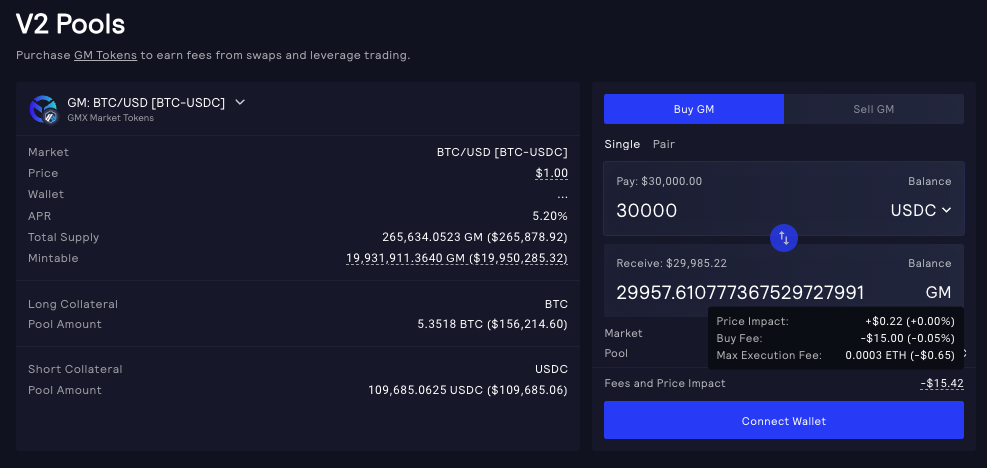Screen dimensions: 987x468
Task: Click the Receive: $29,985.22 label
Action: coord(672,263)
